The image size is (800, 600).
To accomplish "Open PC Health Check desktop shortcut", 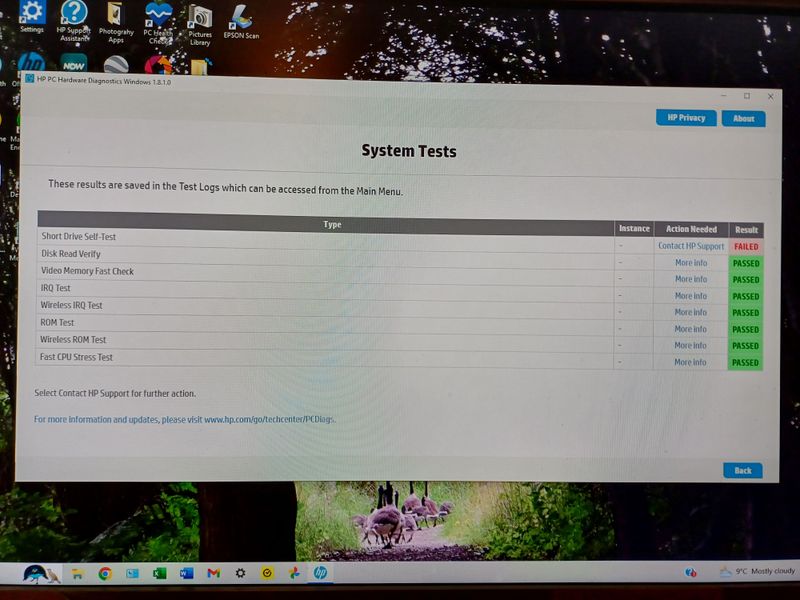I will (x=159, y=22).
